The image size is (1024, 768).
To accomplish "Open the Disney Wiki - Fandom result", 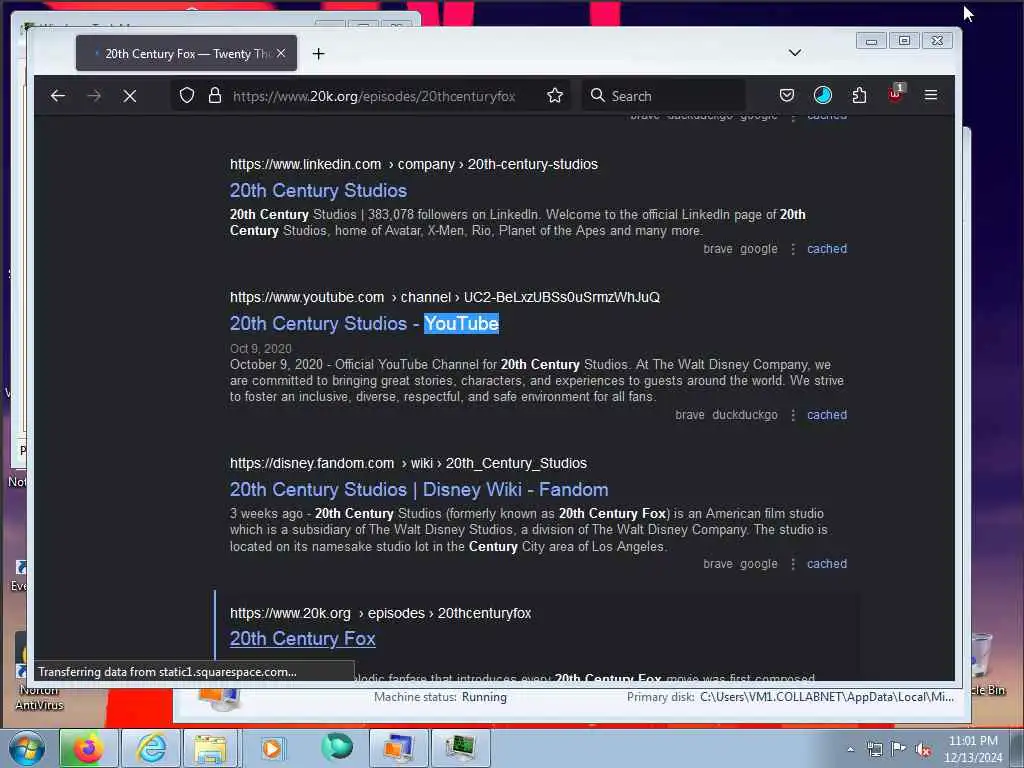I will [x=419, y=490].
